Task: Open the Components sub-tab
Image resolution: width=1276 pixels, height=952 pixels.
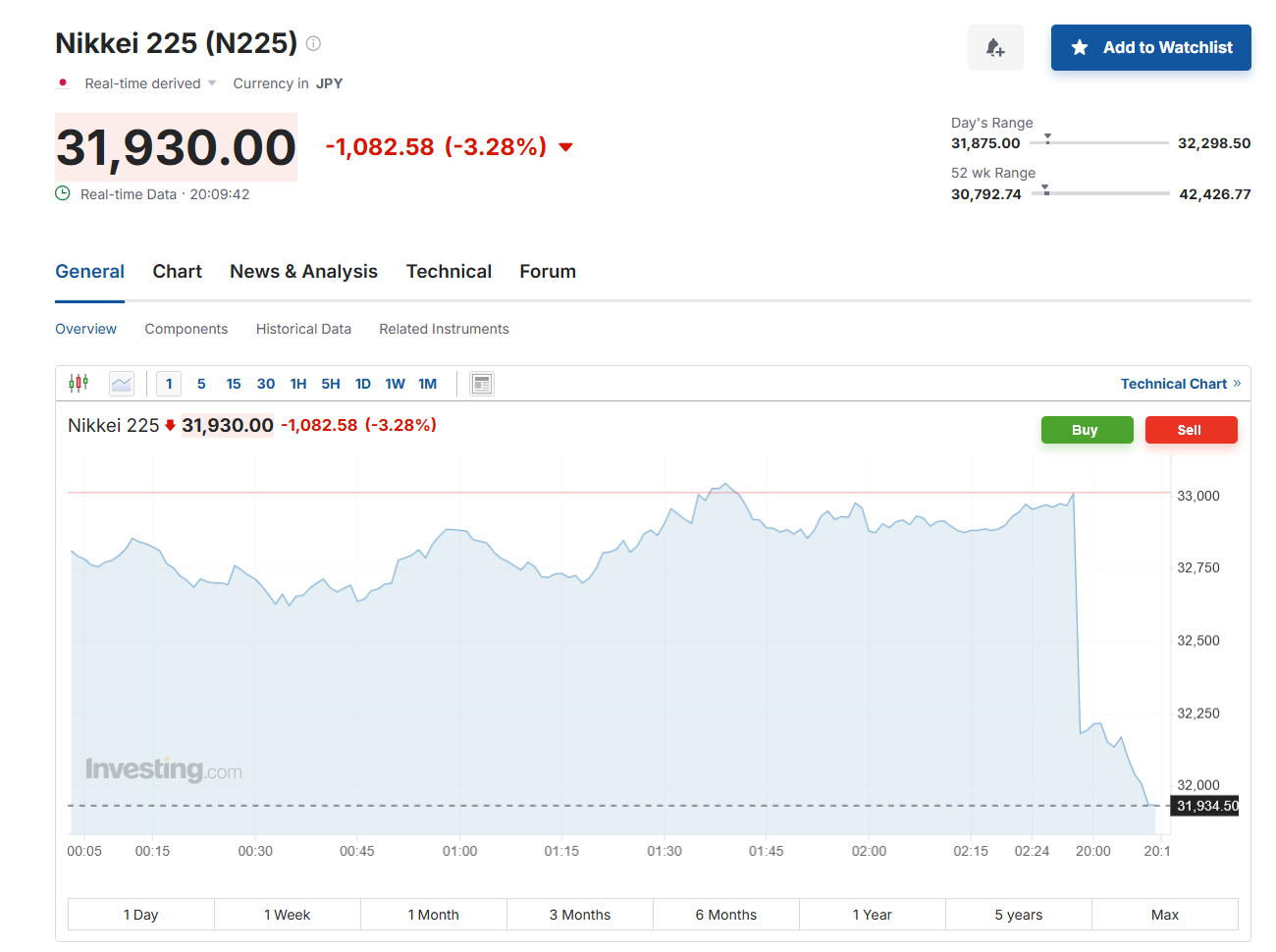Action: click(186, 329)
